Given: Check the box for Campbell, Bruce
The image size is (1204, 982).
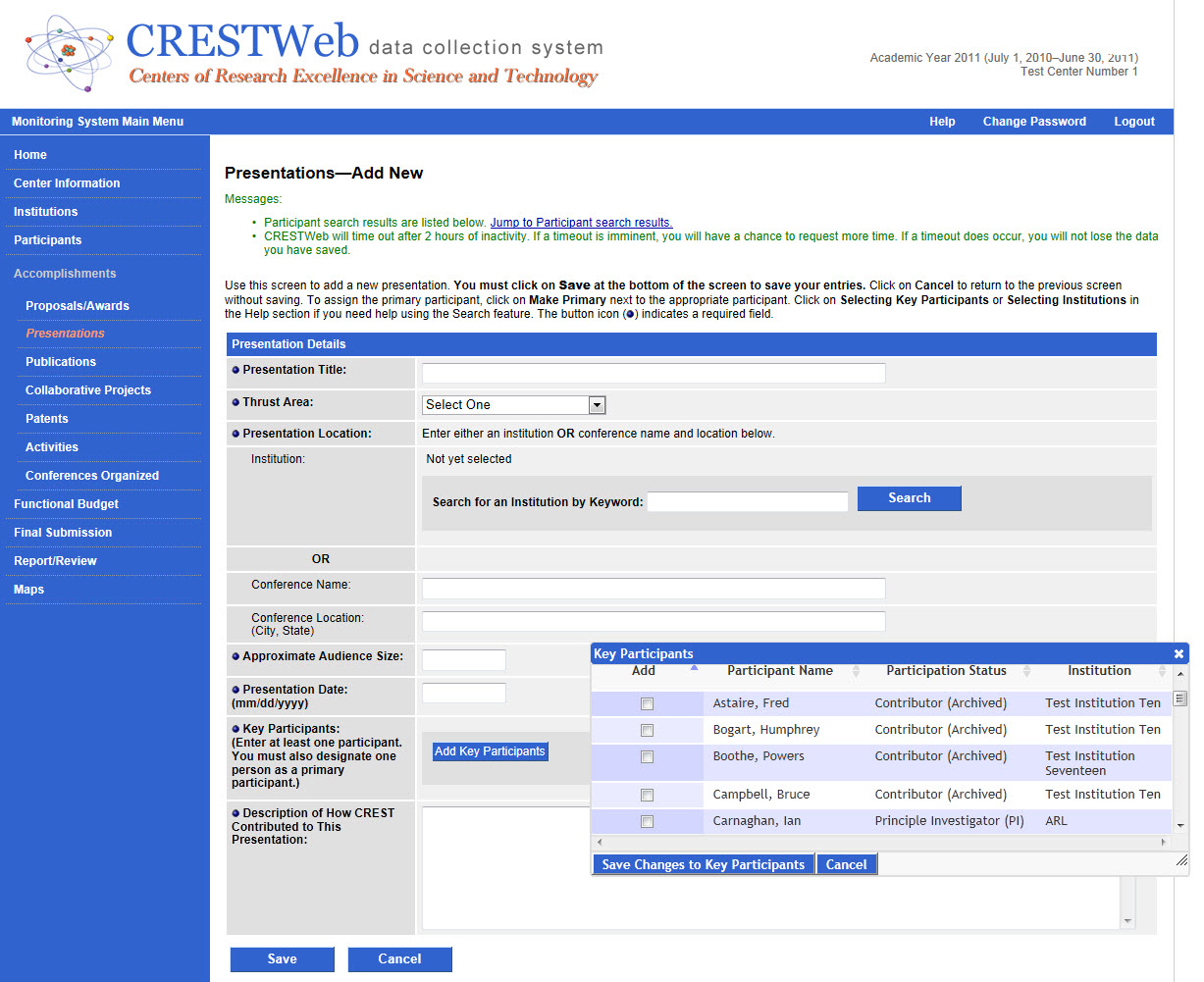Looking at the screenshot, I should point(647,795).
